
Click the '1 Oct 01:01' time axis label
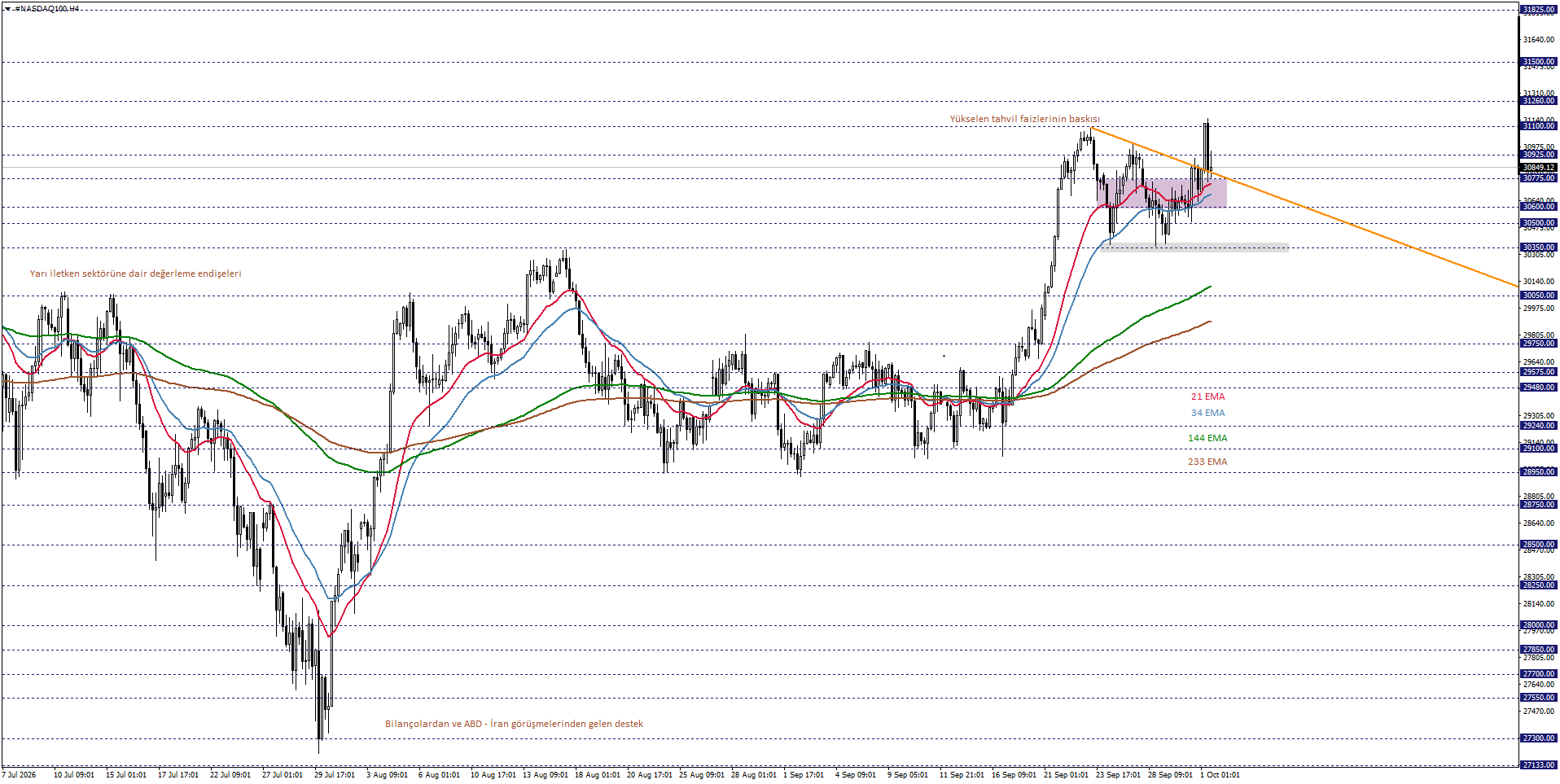point(1220,775)
